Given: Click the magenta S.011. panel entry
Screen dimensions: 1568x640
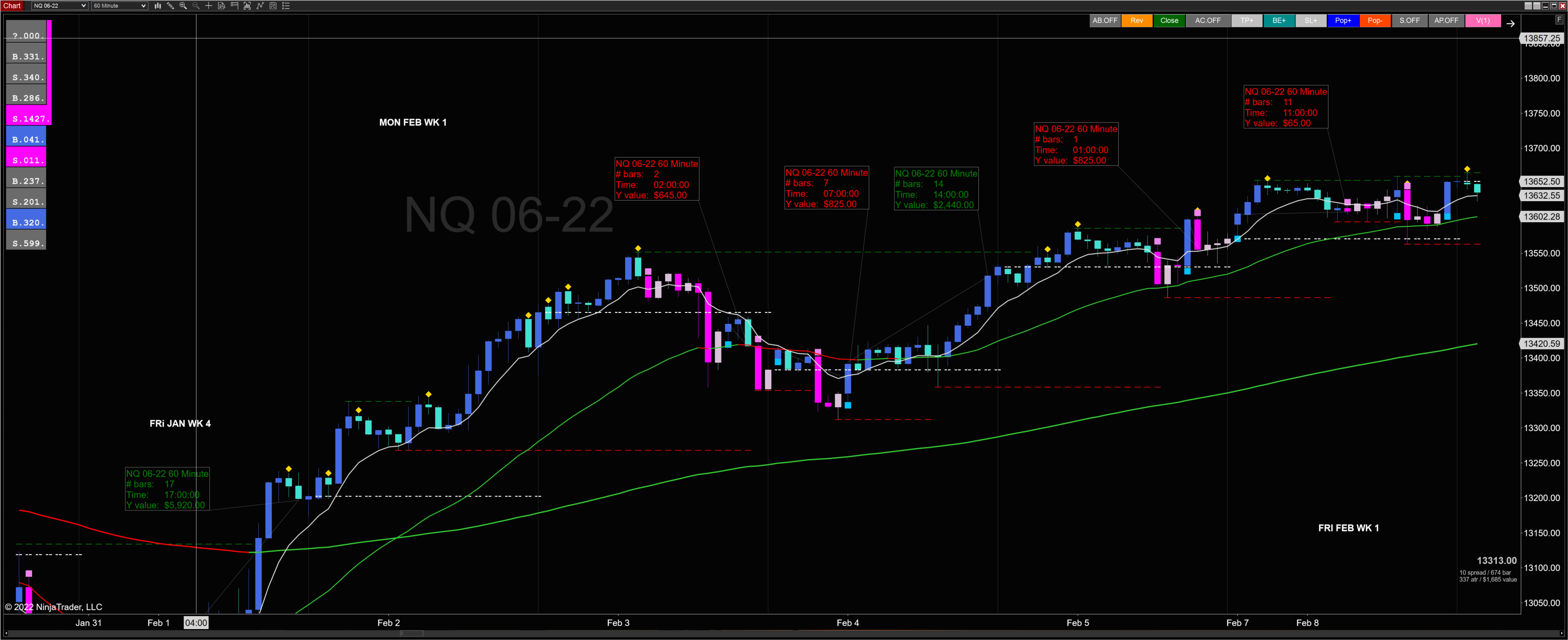Looking at the screenshot, I should 26,156.
